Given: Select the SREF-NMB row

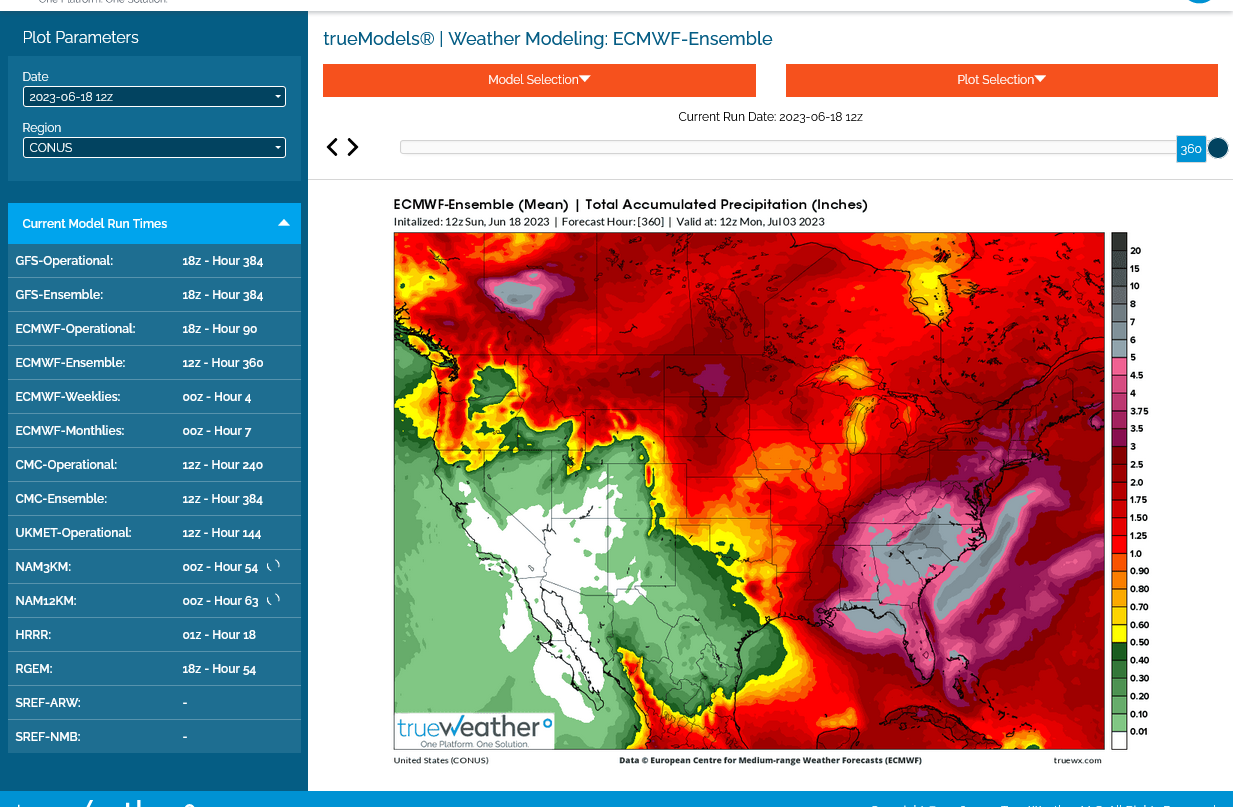Looking at the screenshot, I should (x=154, y=737).
